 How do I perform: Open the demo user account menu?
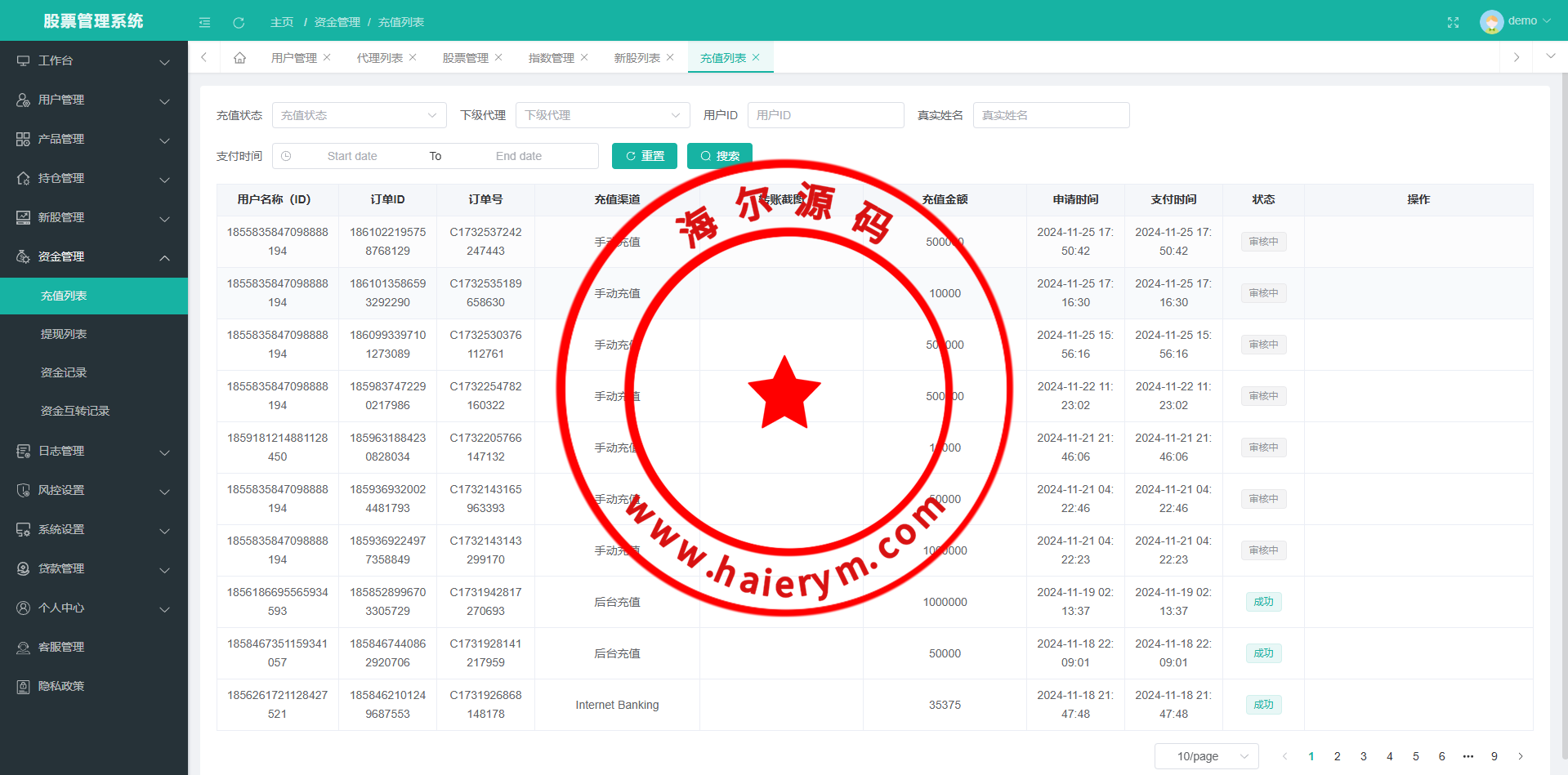point(1516,21)
